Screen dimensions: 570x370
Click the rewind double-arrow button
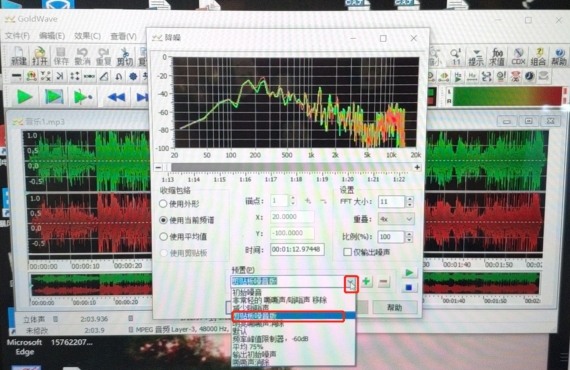pos(117,97)
